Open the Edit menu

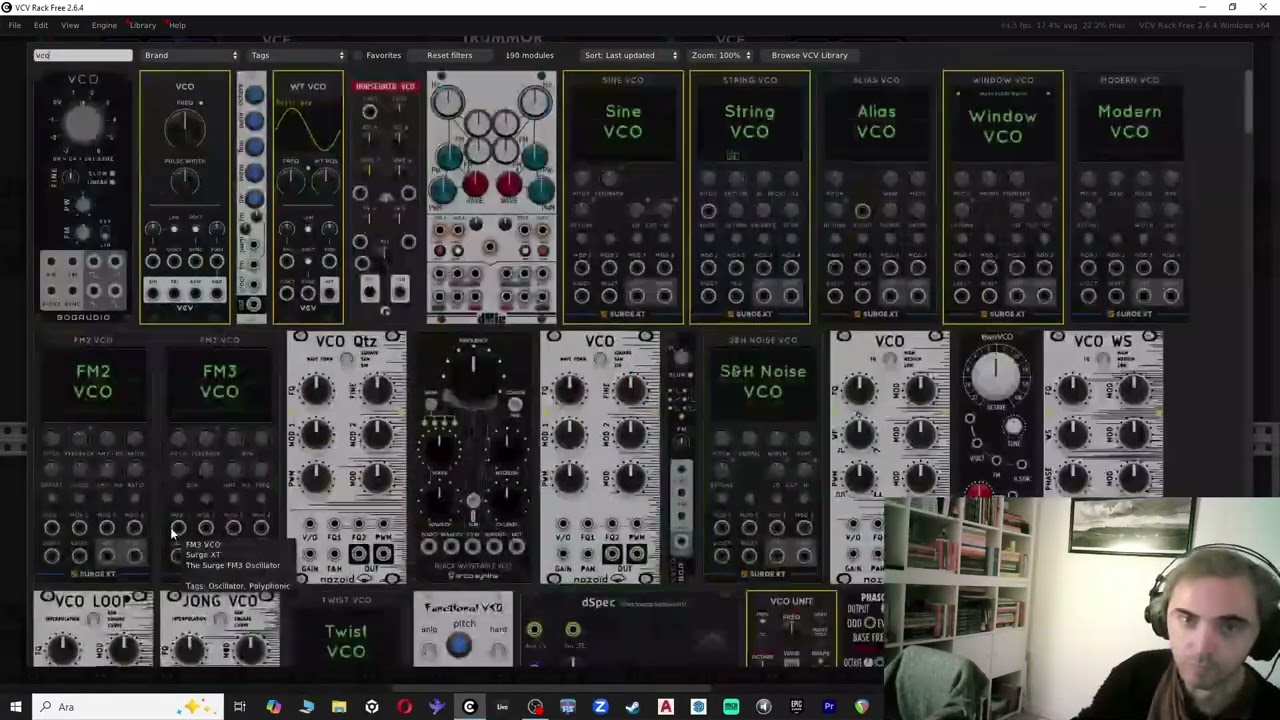click(x=41, y=25)
